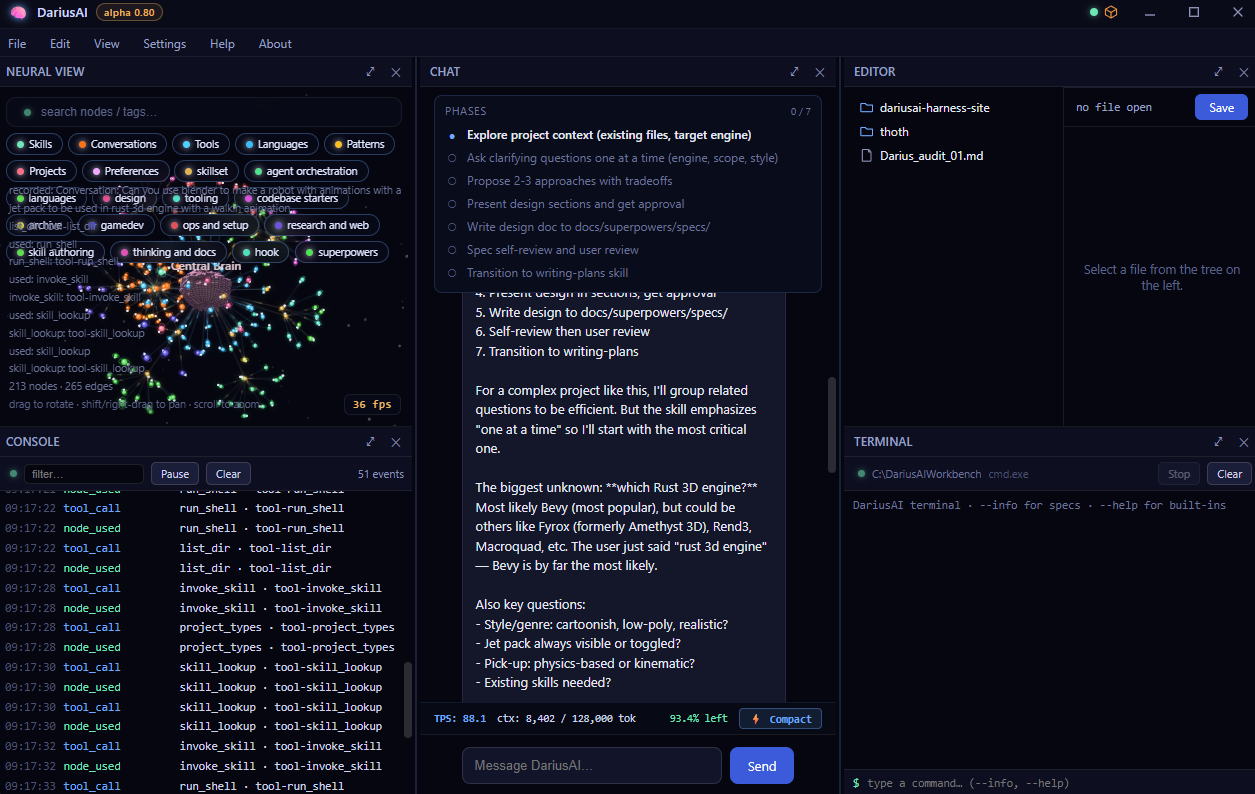The image size is (1255, 794).
Task: Toggle the codebase starters tag
Action: point(291,198)
